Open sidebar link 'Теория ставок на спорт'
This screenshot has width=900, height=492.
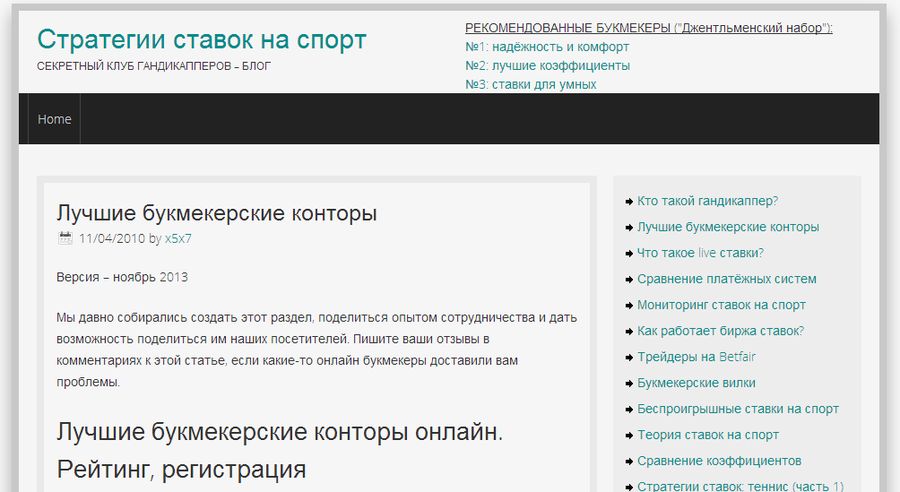708,435
